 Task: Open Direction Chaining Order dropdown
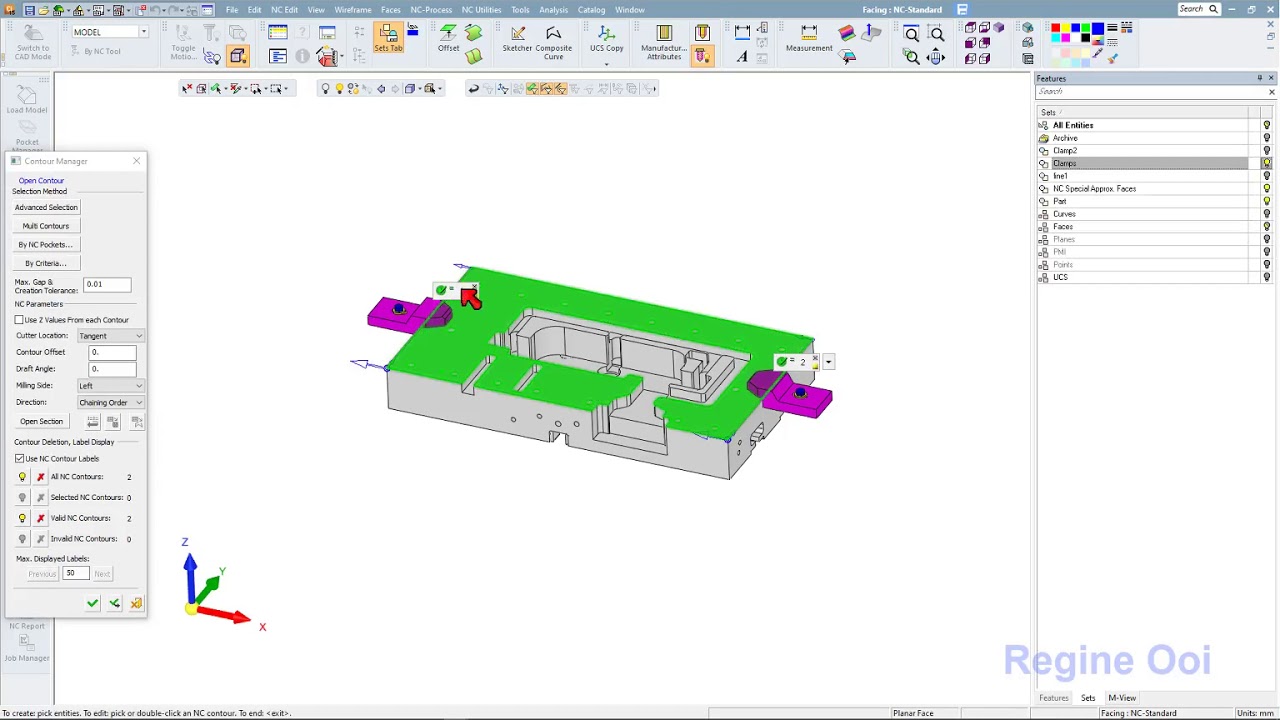pyautogui.click(x=111, y=402)
